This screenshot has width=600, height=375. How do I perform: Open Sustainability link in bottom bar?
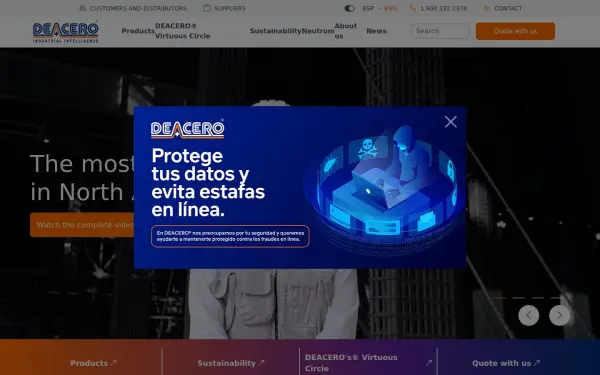click(x=231, y=363)
